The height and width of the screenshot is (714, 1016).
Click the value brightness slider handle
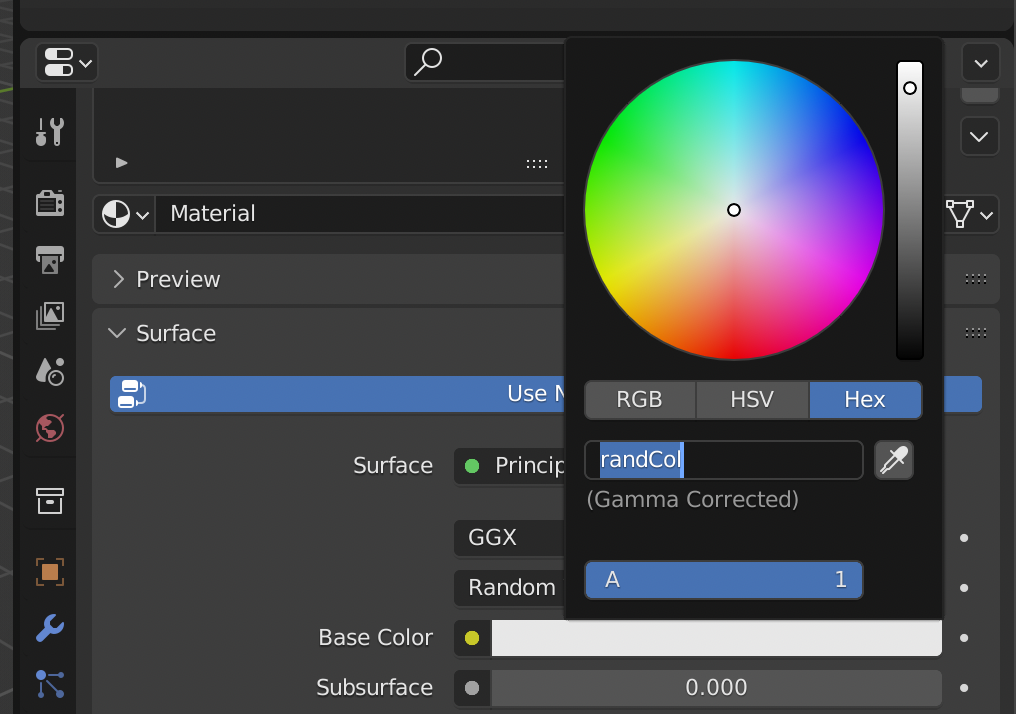(x=910, y=87)
